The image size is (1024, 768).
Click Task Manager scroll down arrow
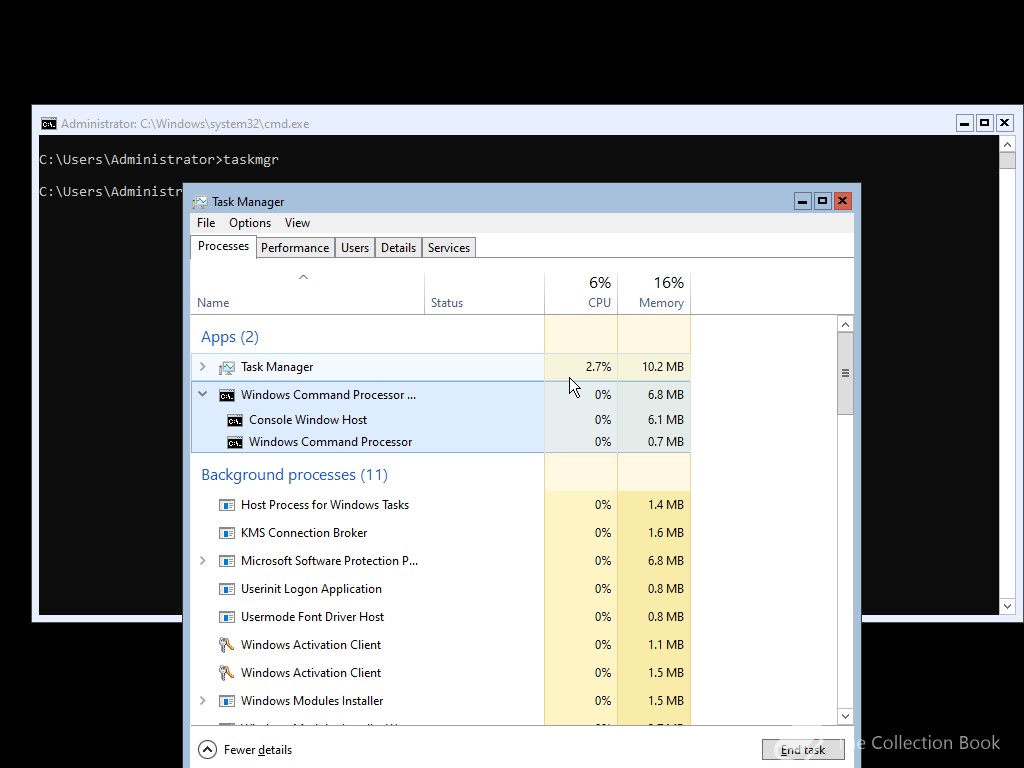pos(845,716)
